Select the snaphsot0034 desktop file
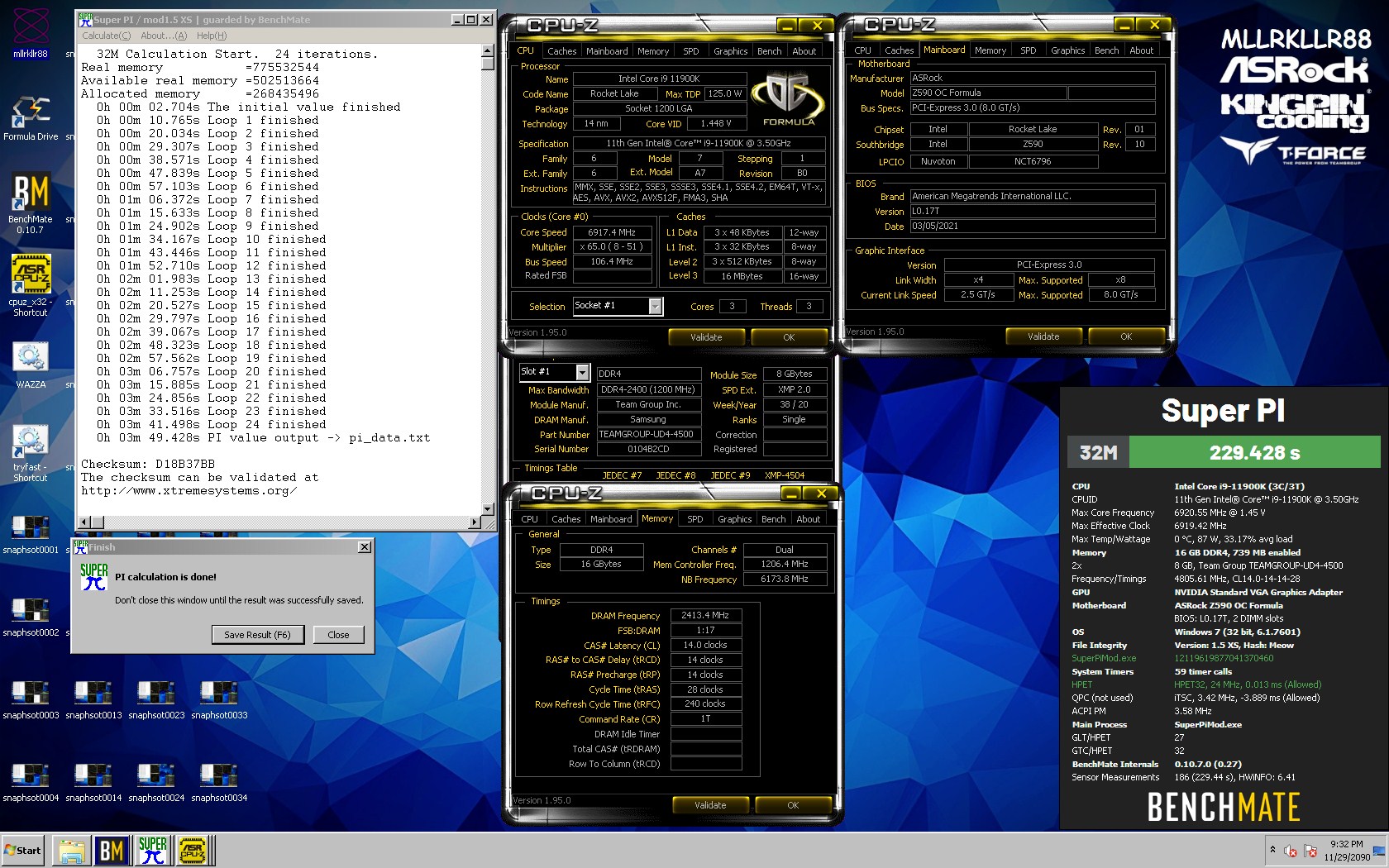Screen dimensions: 1389x868 [x=219, y=782]
